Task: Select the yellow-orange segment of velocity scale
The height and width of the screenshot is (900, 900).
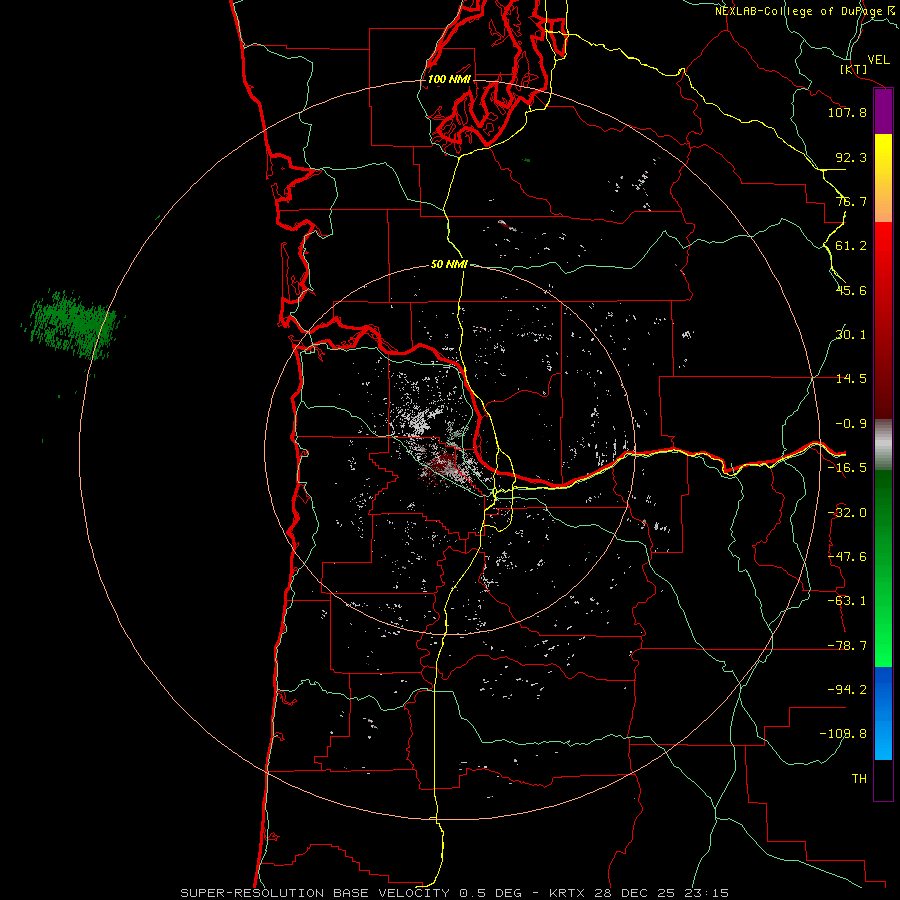Action: (x=883, y=178)
